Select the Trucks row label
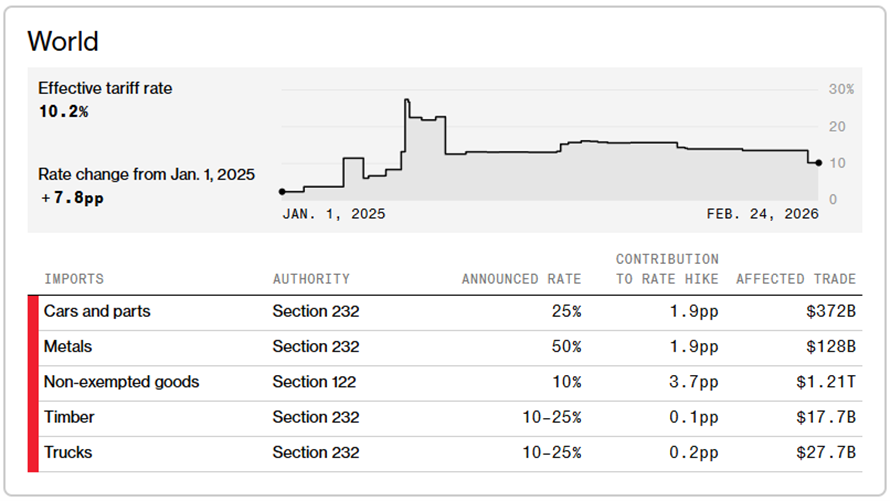This screenshot has height=501, width=890. coord(68,452)
